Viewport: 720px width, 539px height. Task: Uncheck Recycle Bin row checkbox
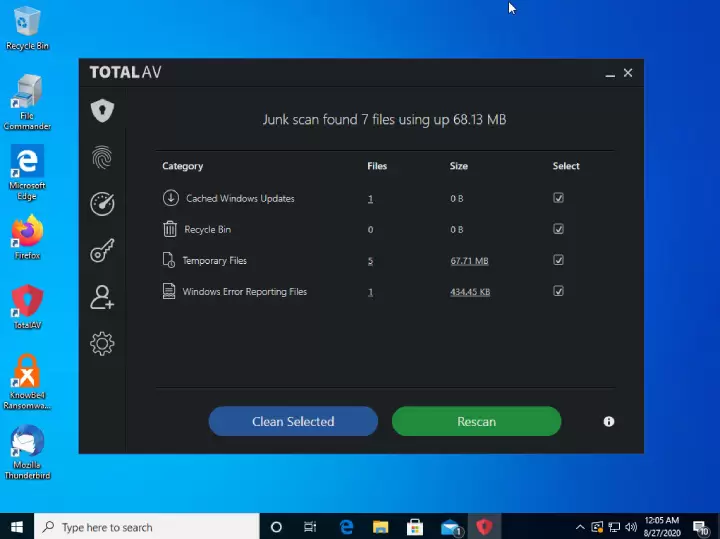click(558, 229)
